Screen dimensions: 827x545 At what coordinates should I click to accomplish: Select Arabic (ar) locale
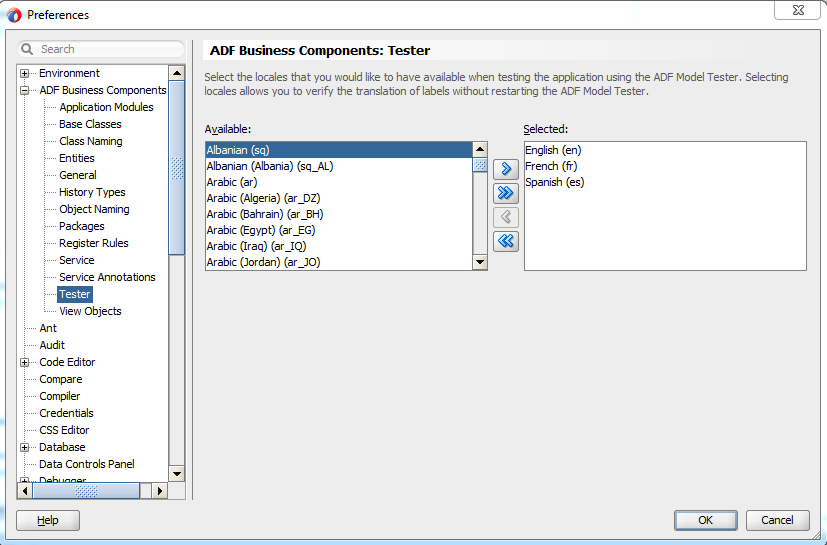(x=339, y=182)
